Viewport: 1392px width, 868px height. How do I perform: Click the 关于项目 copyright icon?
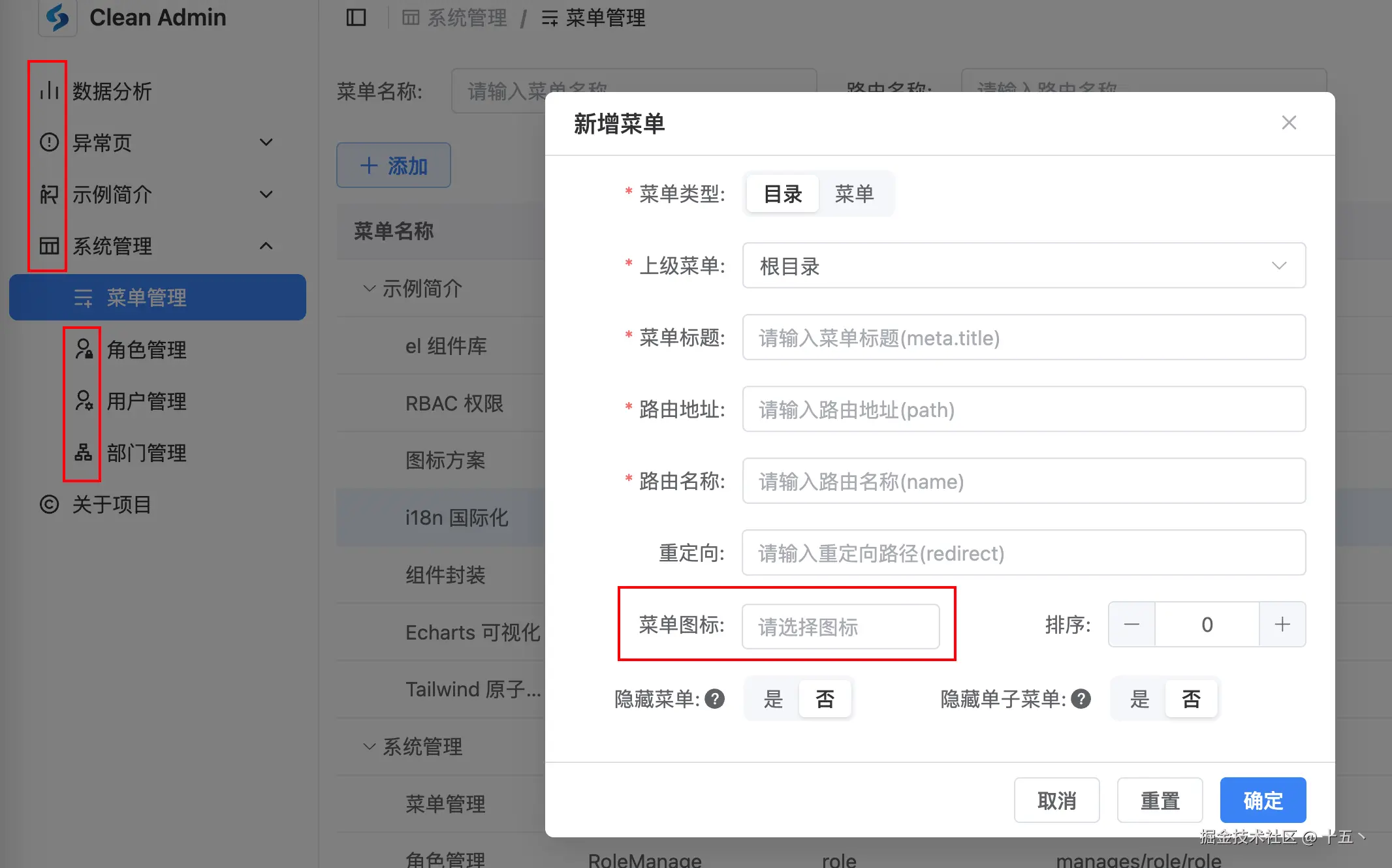tap(49, 504)
